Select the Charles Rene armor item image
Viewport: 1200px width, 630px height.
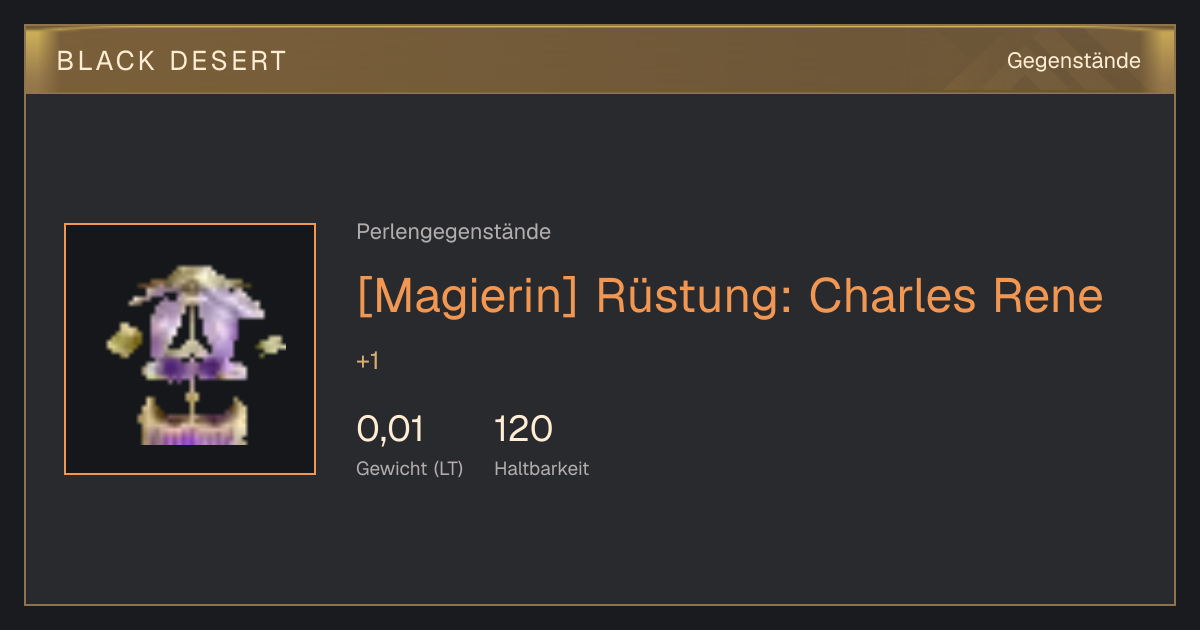tap(190, 349)
